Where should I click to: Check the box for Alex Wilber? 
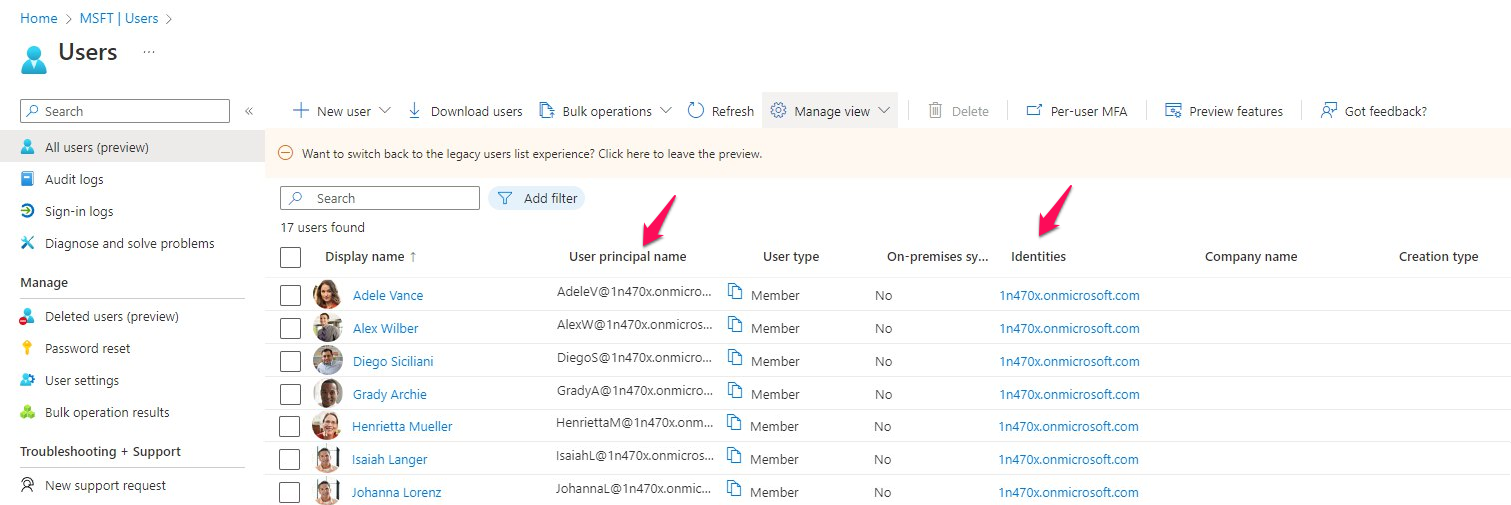pyautogui.click(x=290, y=328)
